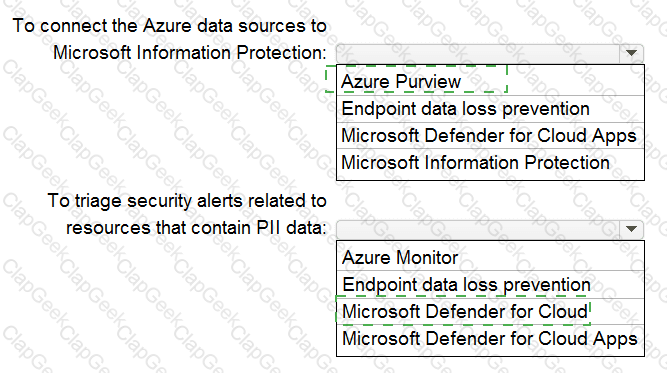Screen dimensions: 667x373
Task: Open the Microsoft Information Protection dropdown arrow
Action: [x=631, y=53]
